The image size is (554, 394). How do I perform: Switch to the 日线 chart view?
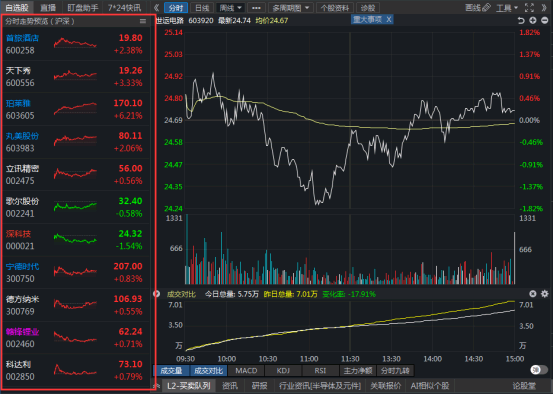click(202, 8)
